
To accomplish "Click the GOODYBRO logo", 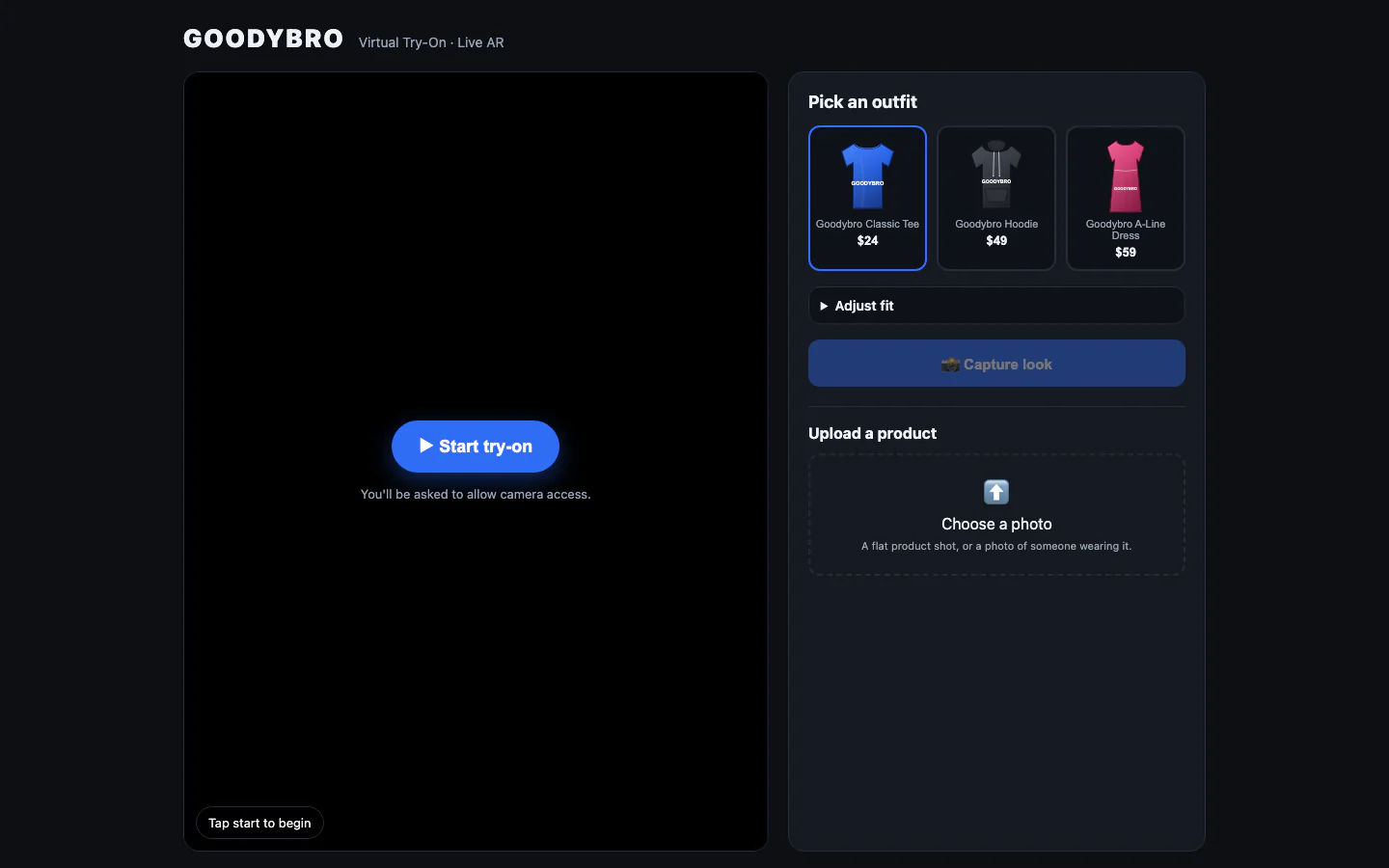I will click(263, 39).
